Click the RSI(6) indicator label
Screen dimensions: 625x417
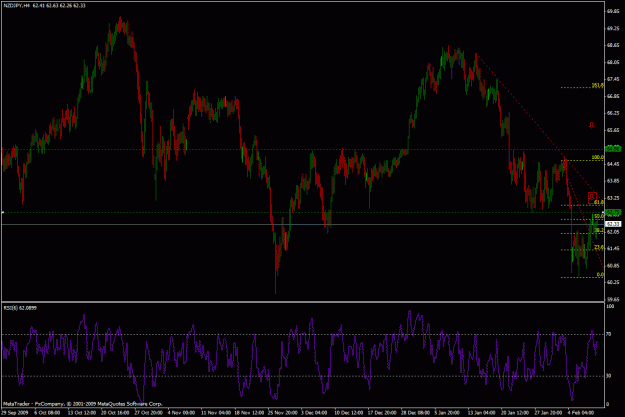[x=20, y=308]
